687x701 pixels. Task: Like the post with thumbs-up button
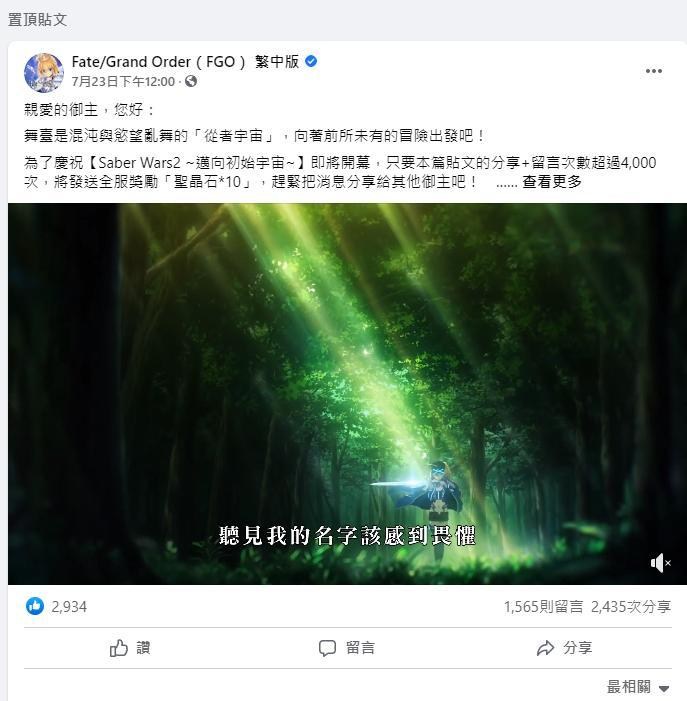tap(131, 648)
